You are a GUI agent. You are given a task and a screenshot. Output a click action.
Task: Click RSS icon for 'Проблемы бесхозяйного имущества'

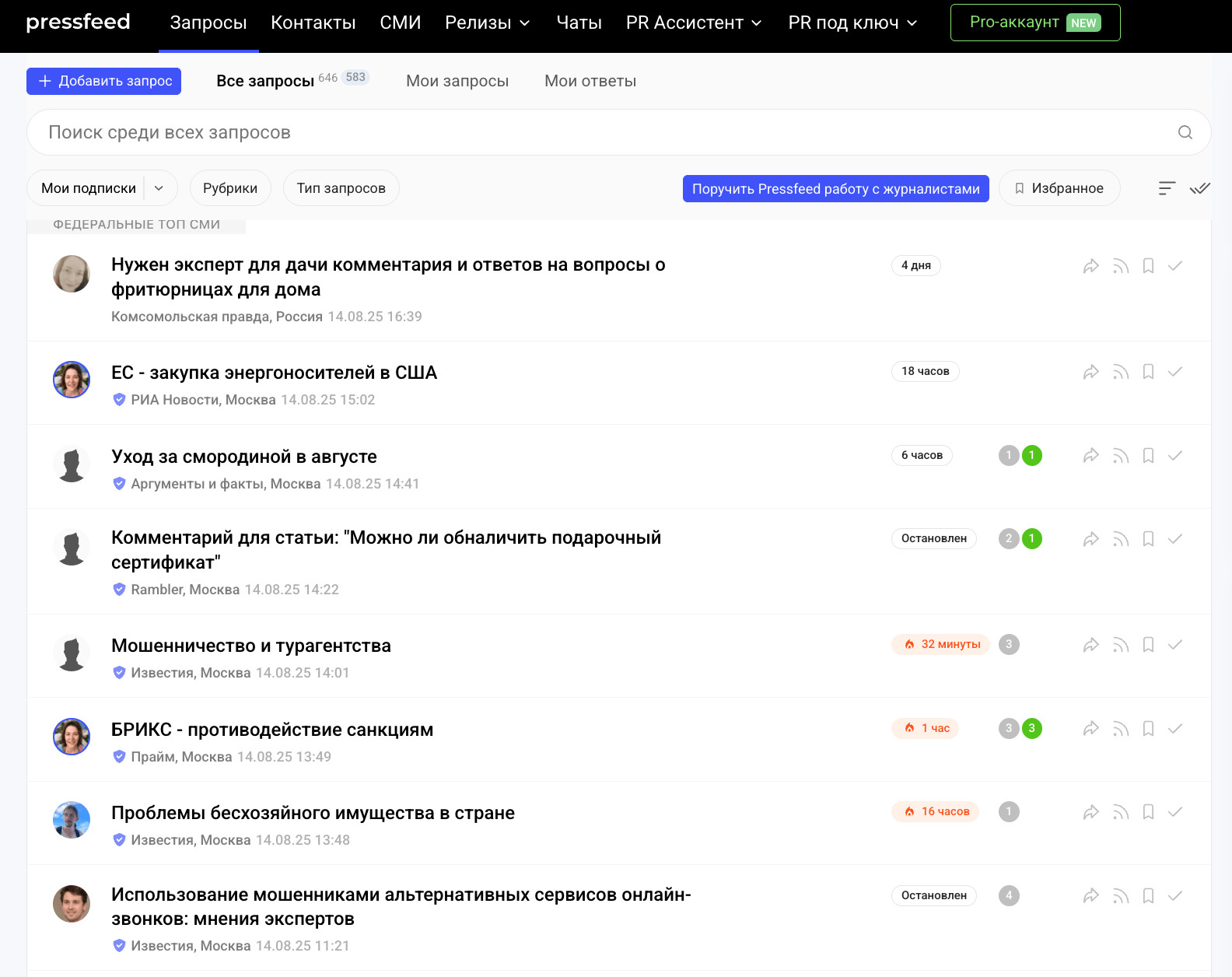(x=1120, y=812)
